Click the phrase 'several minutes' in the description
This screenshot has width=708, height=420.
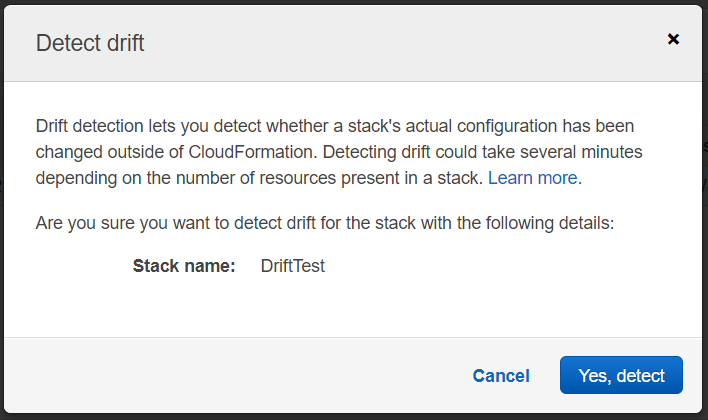pyautogui.click(x=584, y=152)
